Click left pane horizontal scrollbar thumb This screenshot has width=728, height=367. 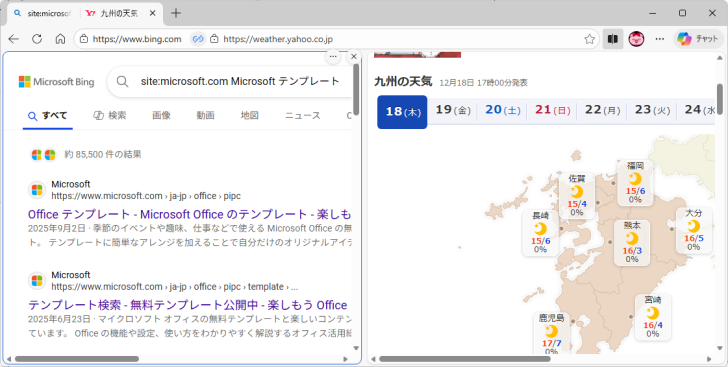pyautogui.click(x=77, y=359)
